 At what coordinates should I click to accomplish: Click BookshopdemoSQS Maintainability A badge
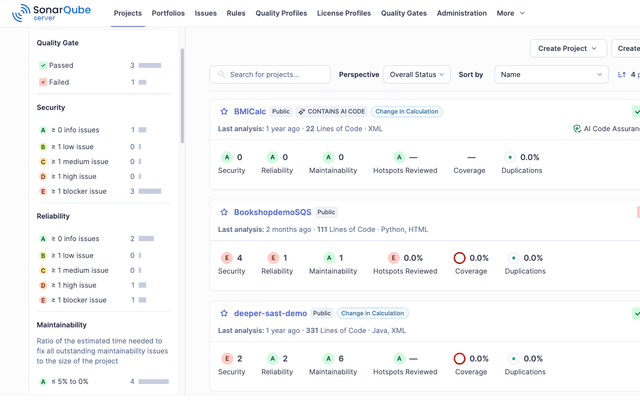click(x=329, y=258)
